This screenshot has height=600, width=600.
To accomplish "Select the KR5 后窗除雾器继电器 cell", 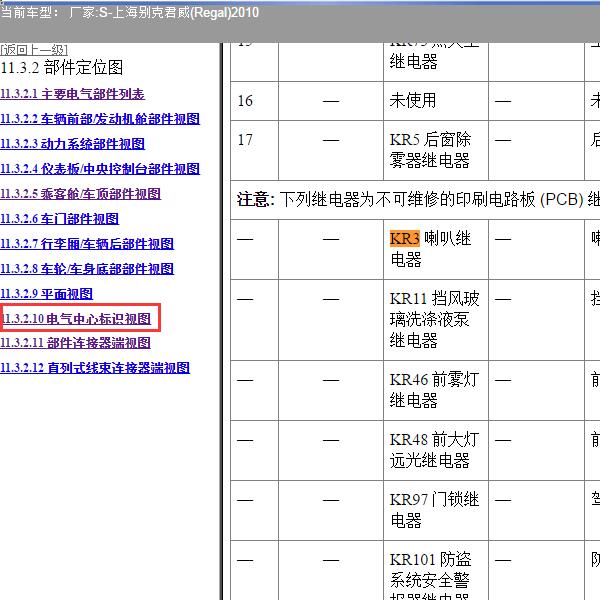I will tap(436, 150).
